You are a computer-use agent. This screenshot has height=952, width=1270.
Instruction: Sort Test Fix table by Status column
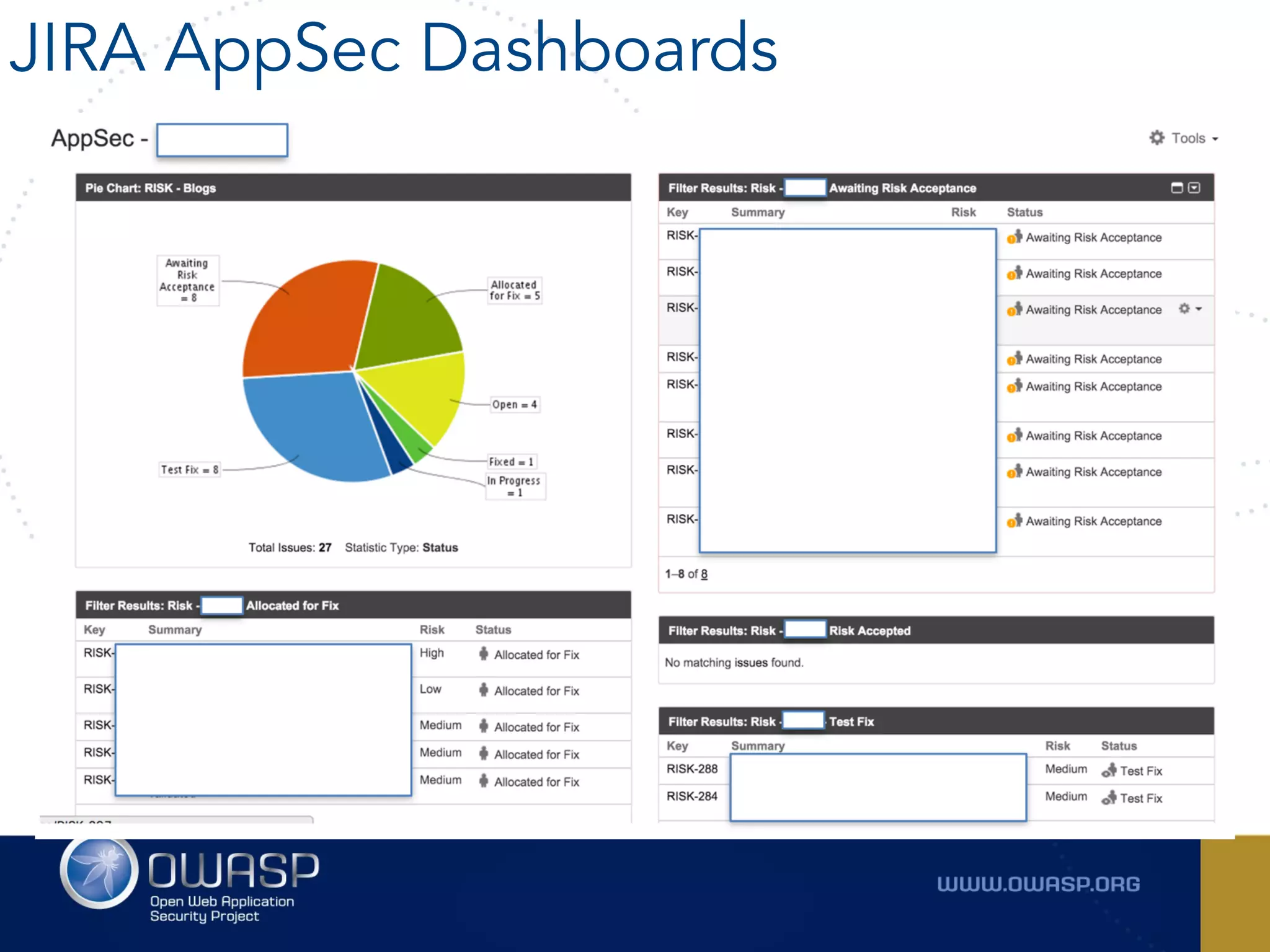click(1119, 746)
